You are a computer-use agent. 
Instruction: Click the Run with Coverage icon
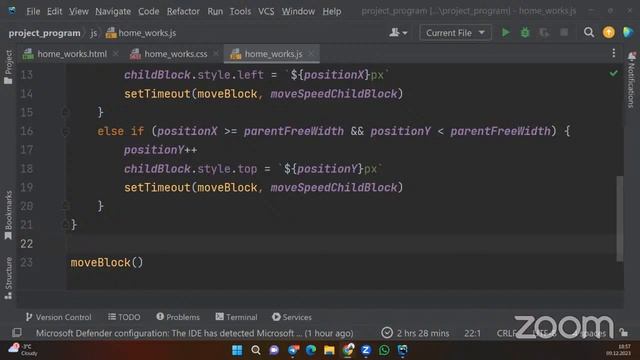coord(544,33)
